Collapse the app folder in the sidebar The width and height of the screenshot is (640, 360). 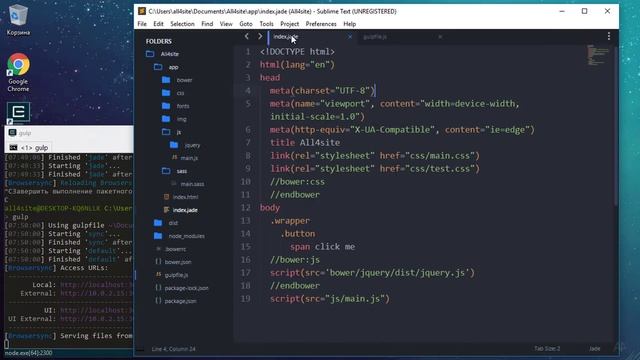(x=158, y=67)
